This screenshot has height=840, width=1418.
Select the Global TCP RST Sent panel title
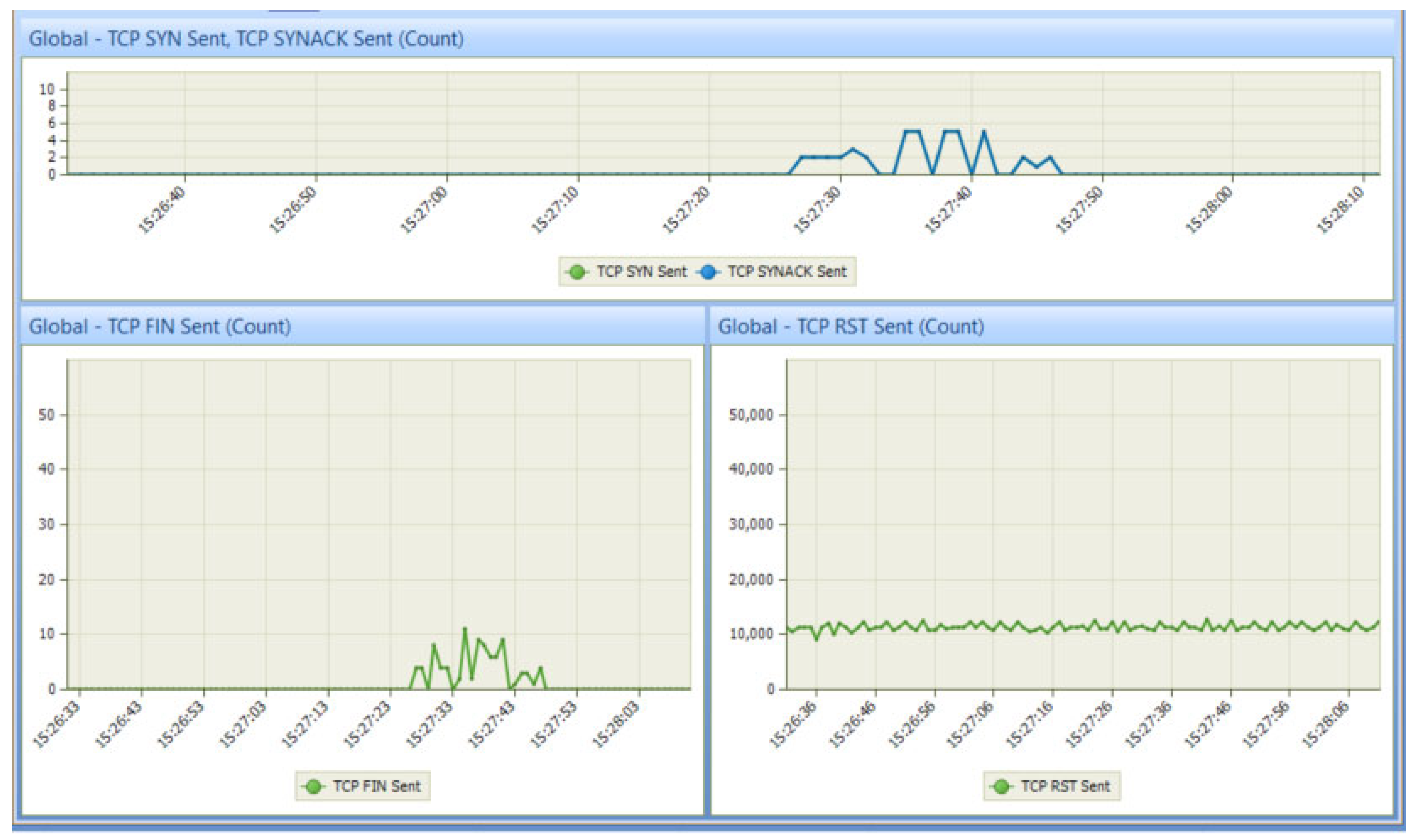pyautogui.click(x=851, y=327)
